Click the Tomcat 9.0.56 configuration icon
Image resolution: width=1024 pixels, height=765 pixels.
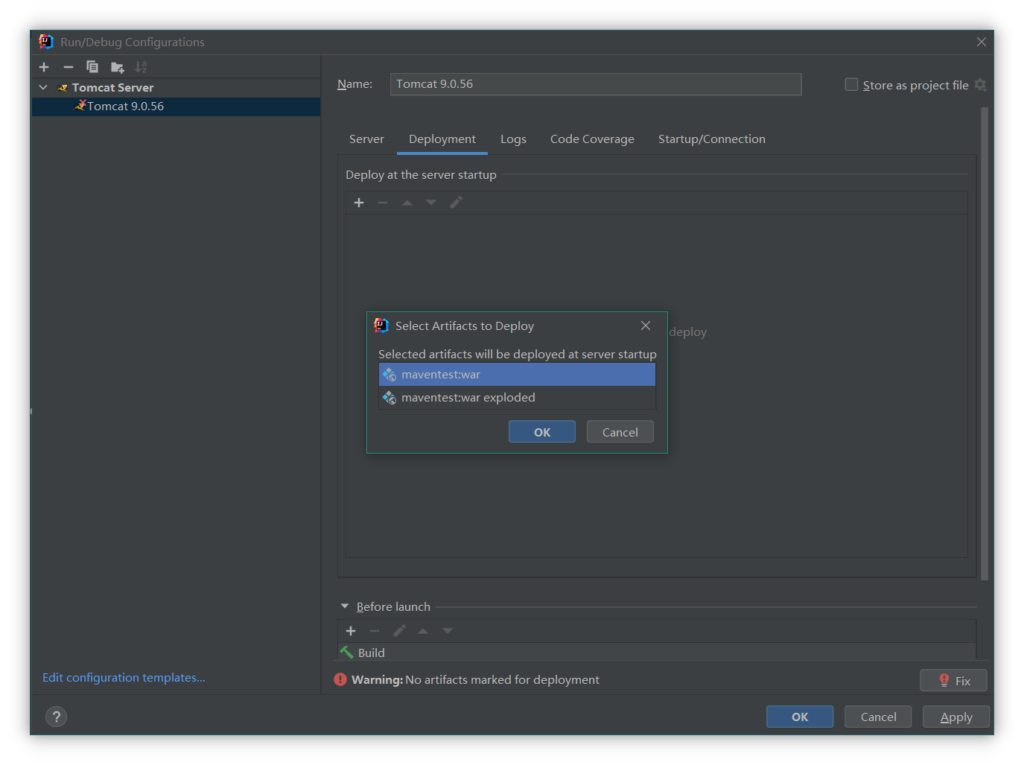[x=80, y=105]
